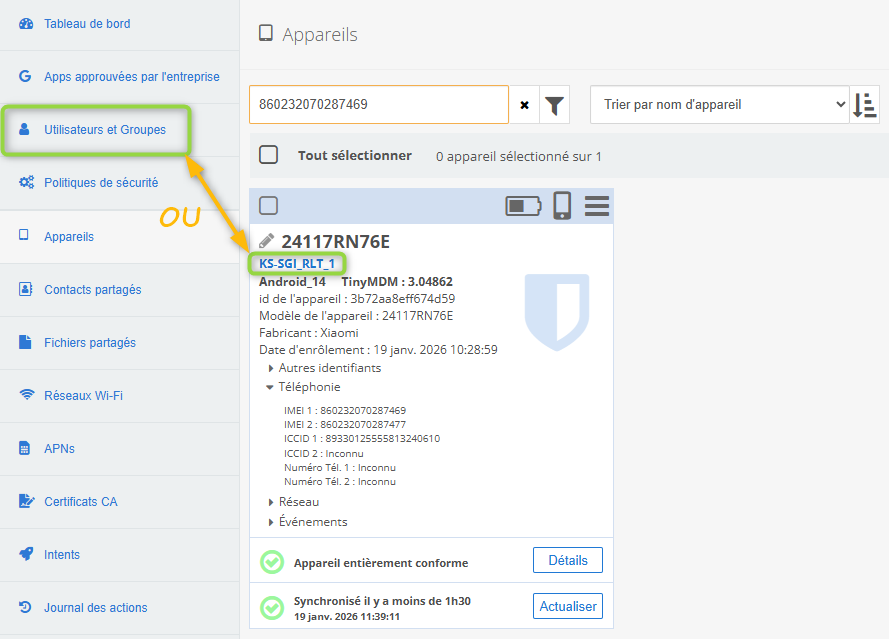
Task: Open the Trier par nom d'appareil dropdown
Action: point(719,104)
